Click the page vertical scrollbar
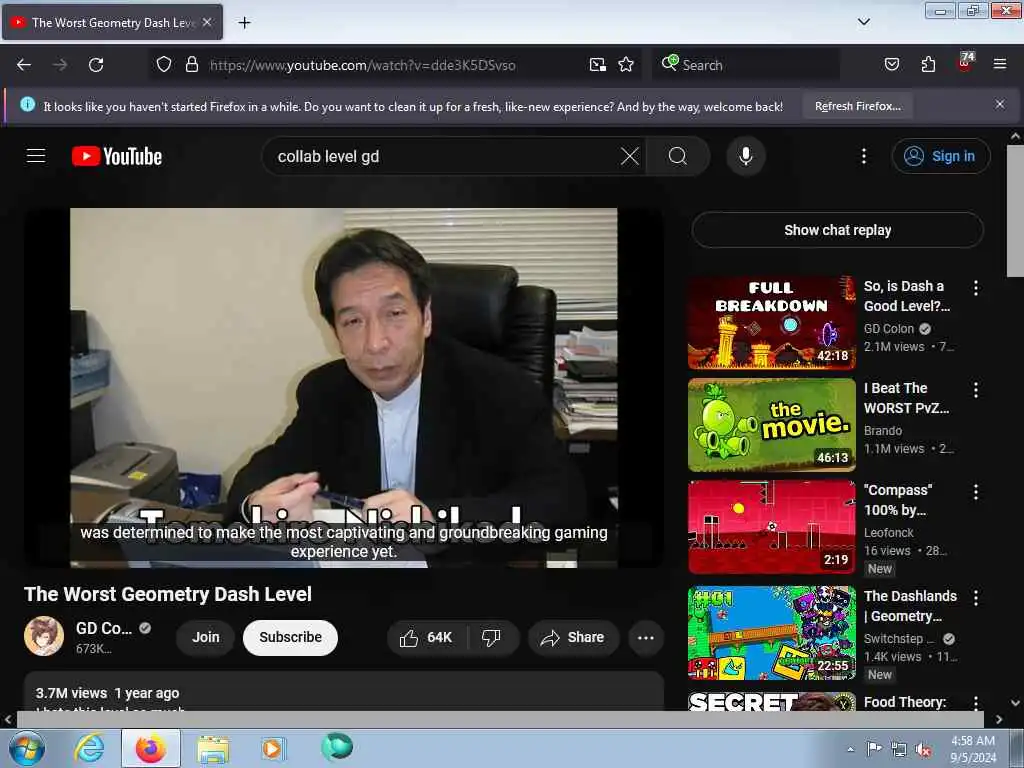Viewport: 1024px width, 768px height. pos(1015,211)
